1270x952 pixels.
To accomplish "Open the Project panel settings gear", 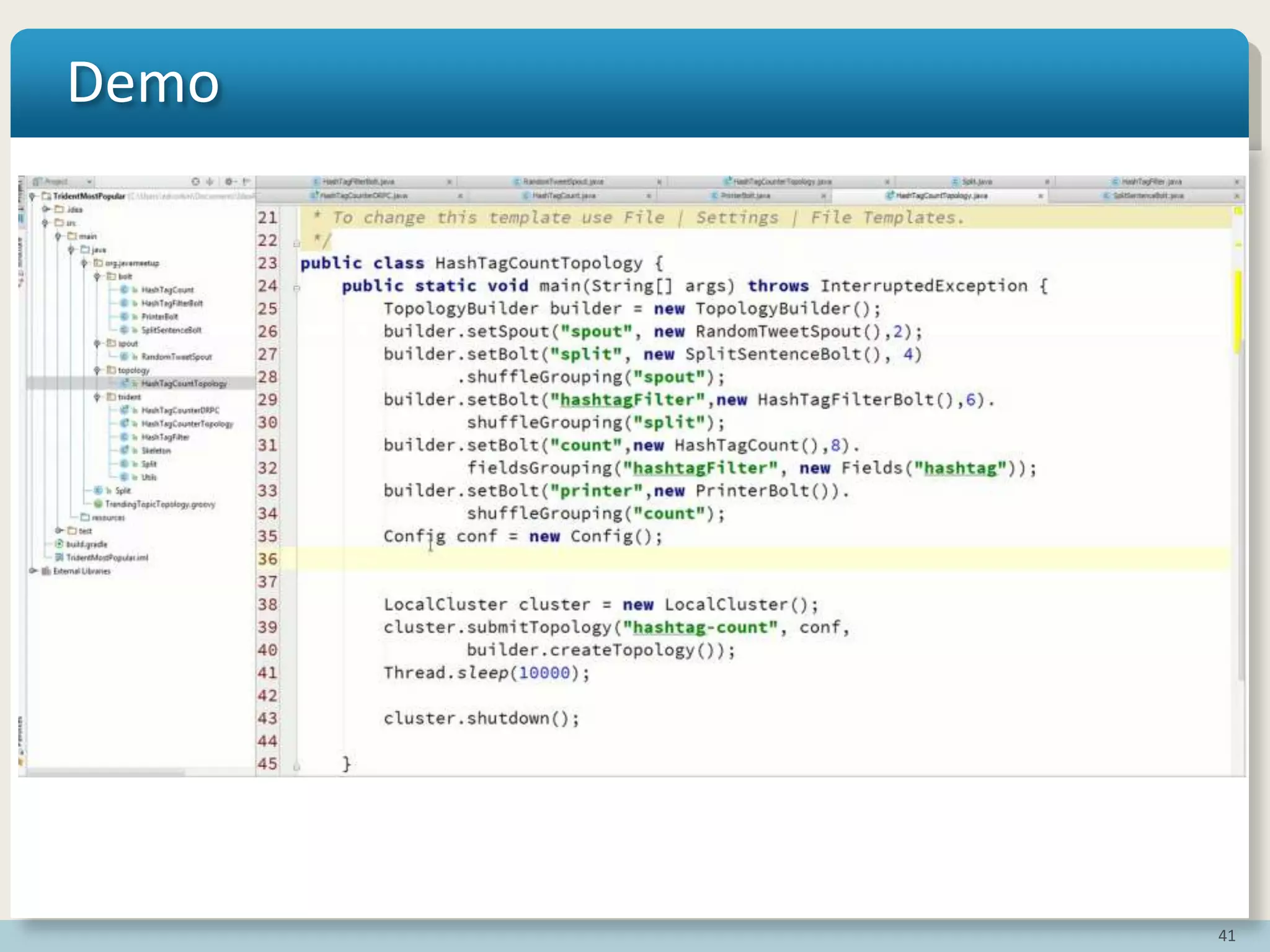I will 229,182.
